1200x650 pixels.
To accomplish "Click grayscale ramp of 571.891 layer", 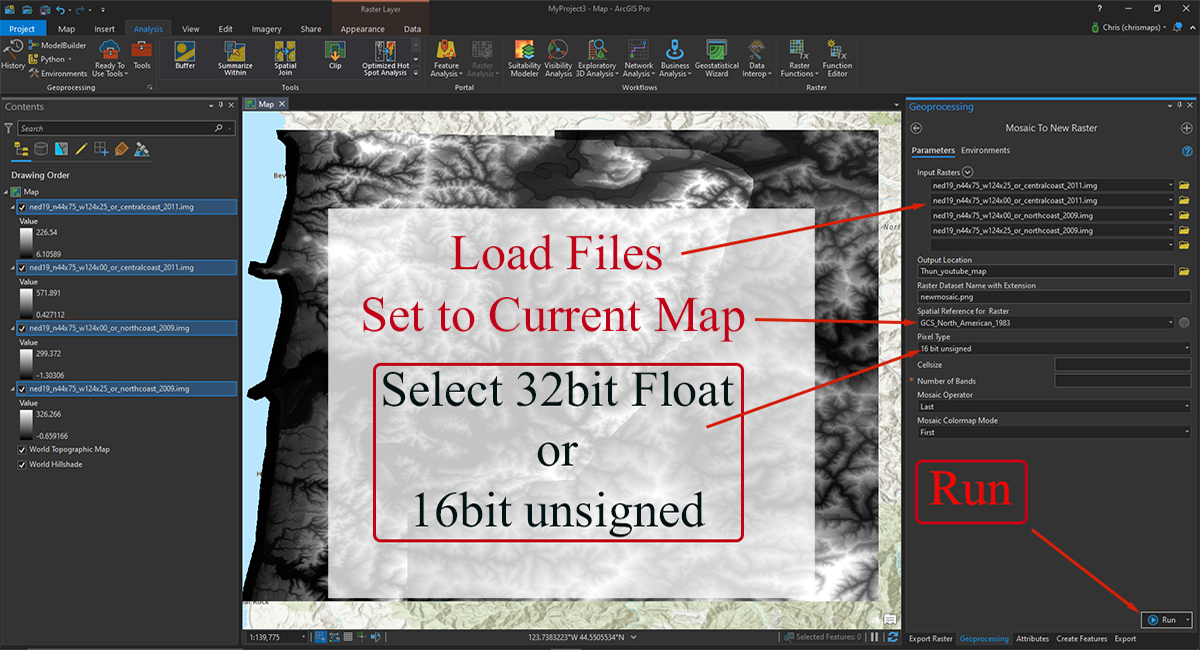I will point(25,303).
